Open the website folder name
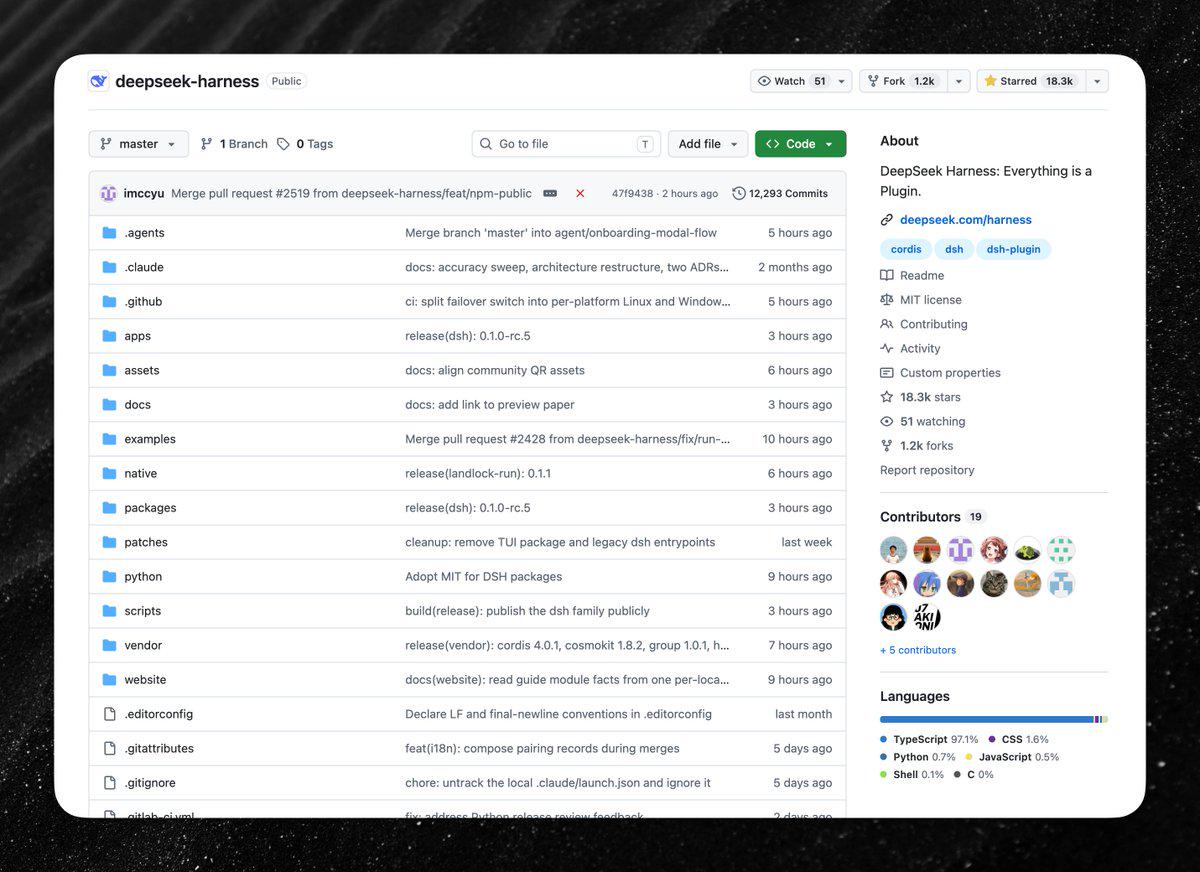The height and width of the screenshot is (872, 1200). click(x=145, y=680)
